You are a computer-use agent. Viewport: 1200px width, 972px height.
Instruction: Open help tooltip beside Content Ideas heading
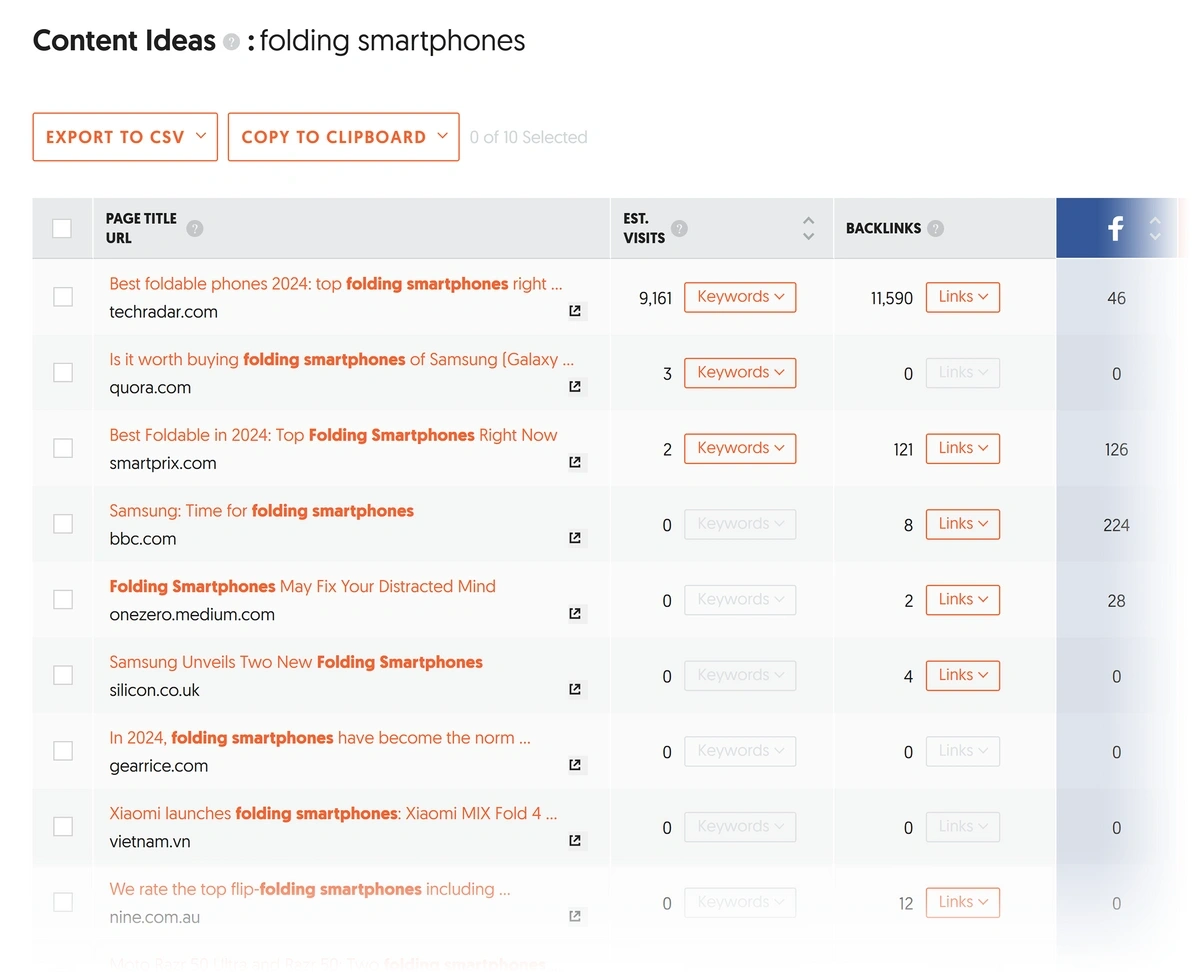coord(231,42)
